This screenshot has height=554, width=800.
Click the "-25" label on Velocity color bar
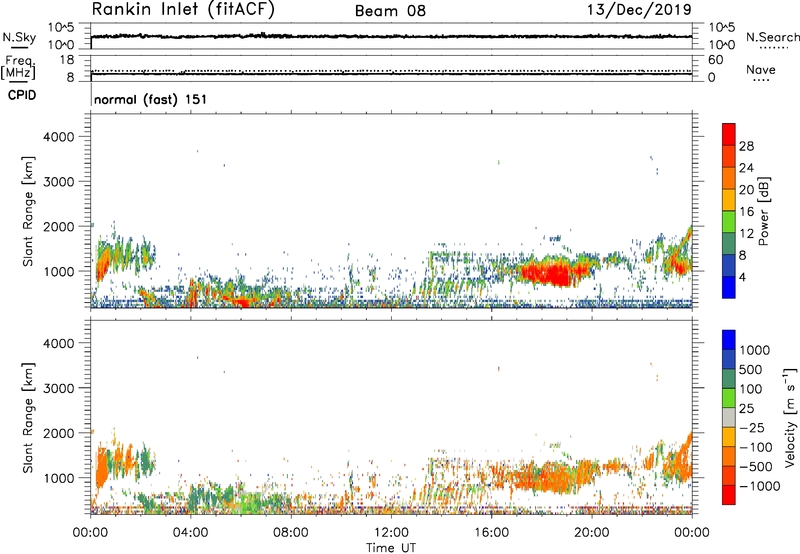[752, 428]
